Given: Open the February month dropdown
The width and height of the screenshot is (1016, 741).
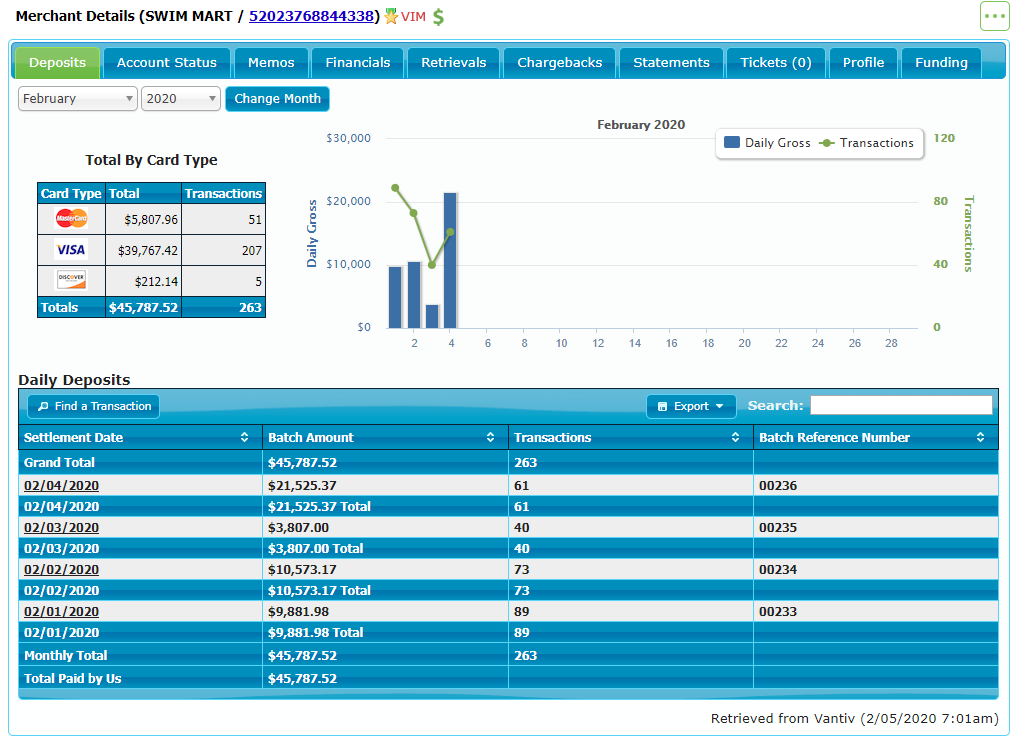Looking at the screenshot, I should tap(78, 99).
